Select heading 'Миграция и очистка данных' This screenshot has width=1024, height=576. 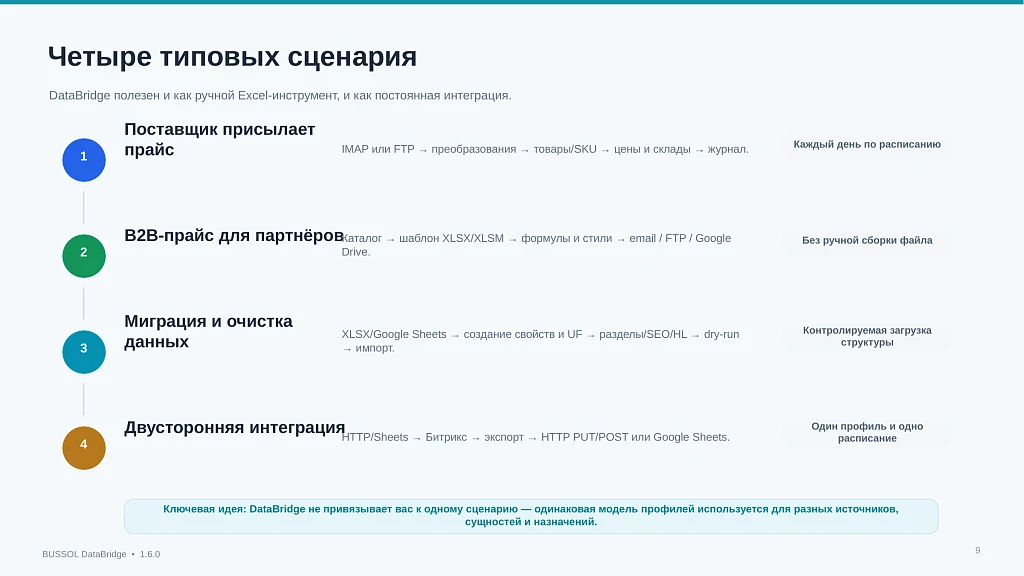pos(208,331)
